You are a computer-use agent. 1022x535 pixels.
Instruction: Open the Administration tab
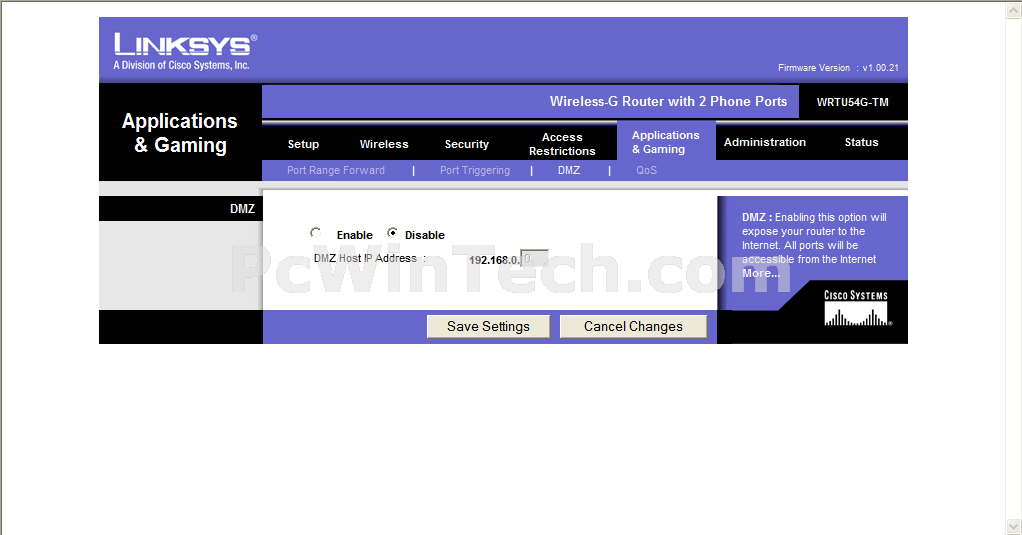[x=765, y=142]
